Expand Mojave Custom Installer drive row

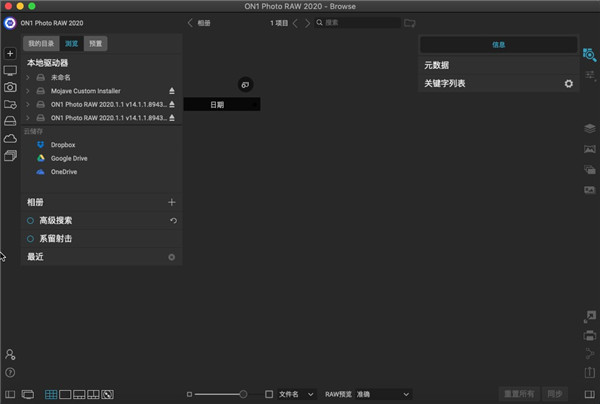click(28, 91)
